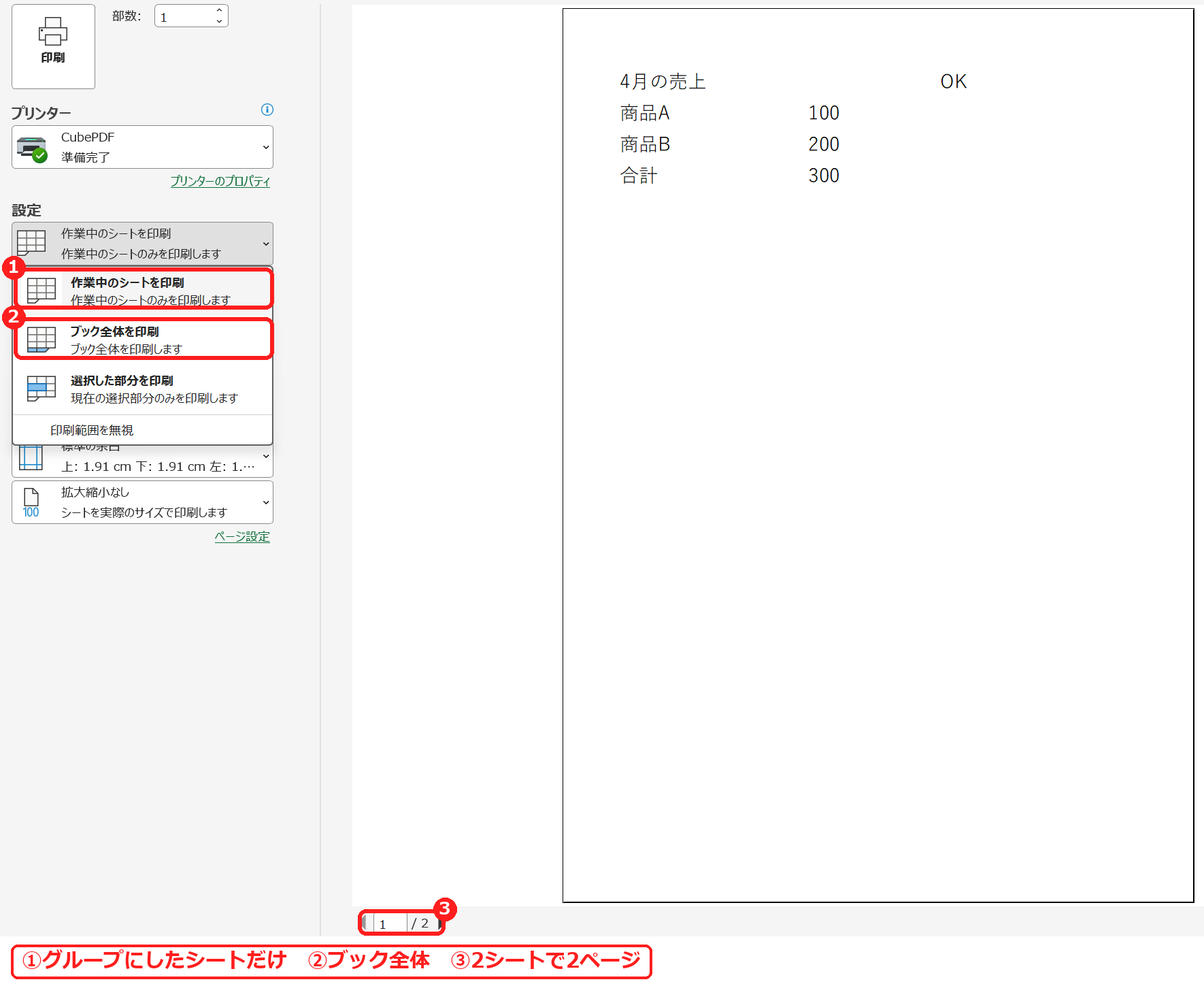Select ブック全体を印刷 menu option
This screenshot has width=1204, height=984.
click(144, 339)
